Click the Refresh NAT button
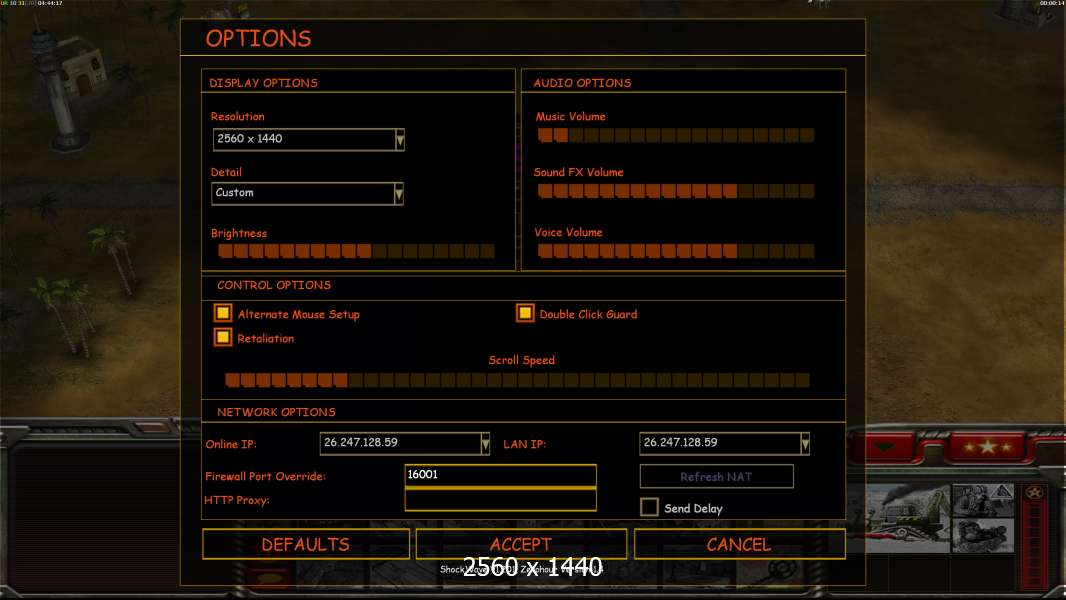The width and height of the screenshot is (1066, 600). (x=717, y=476)
